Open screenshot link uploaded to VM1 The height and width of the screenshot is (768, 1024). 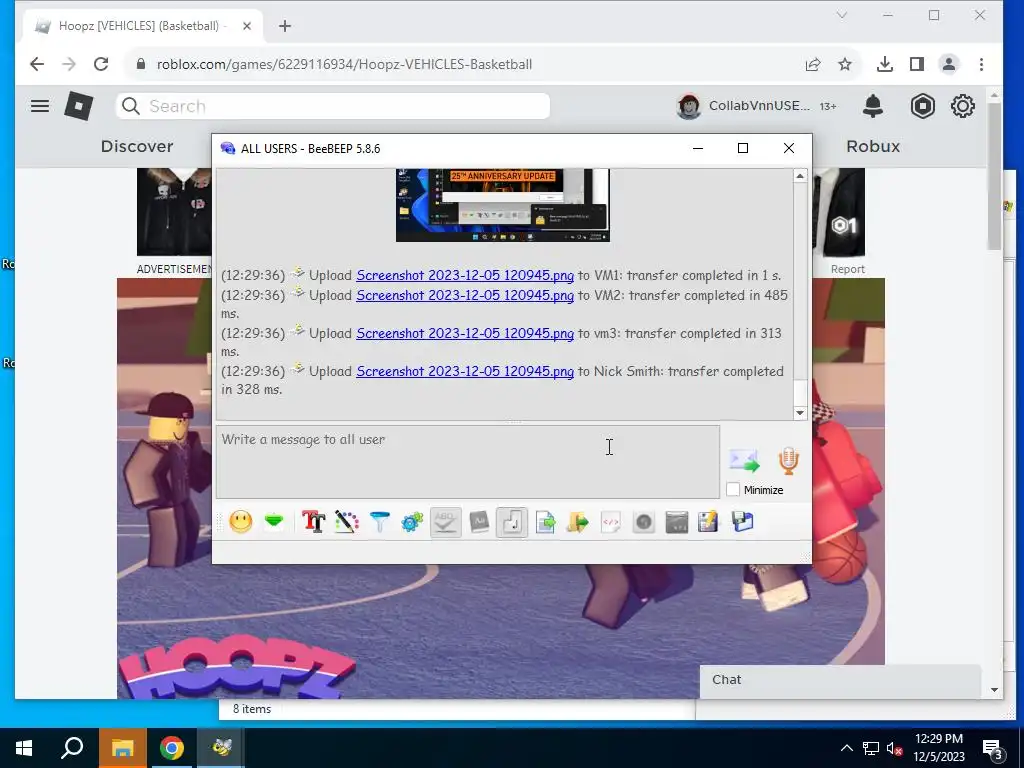click(x=465, y=276)
